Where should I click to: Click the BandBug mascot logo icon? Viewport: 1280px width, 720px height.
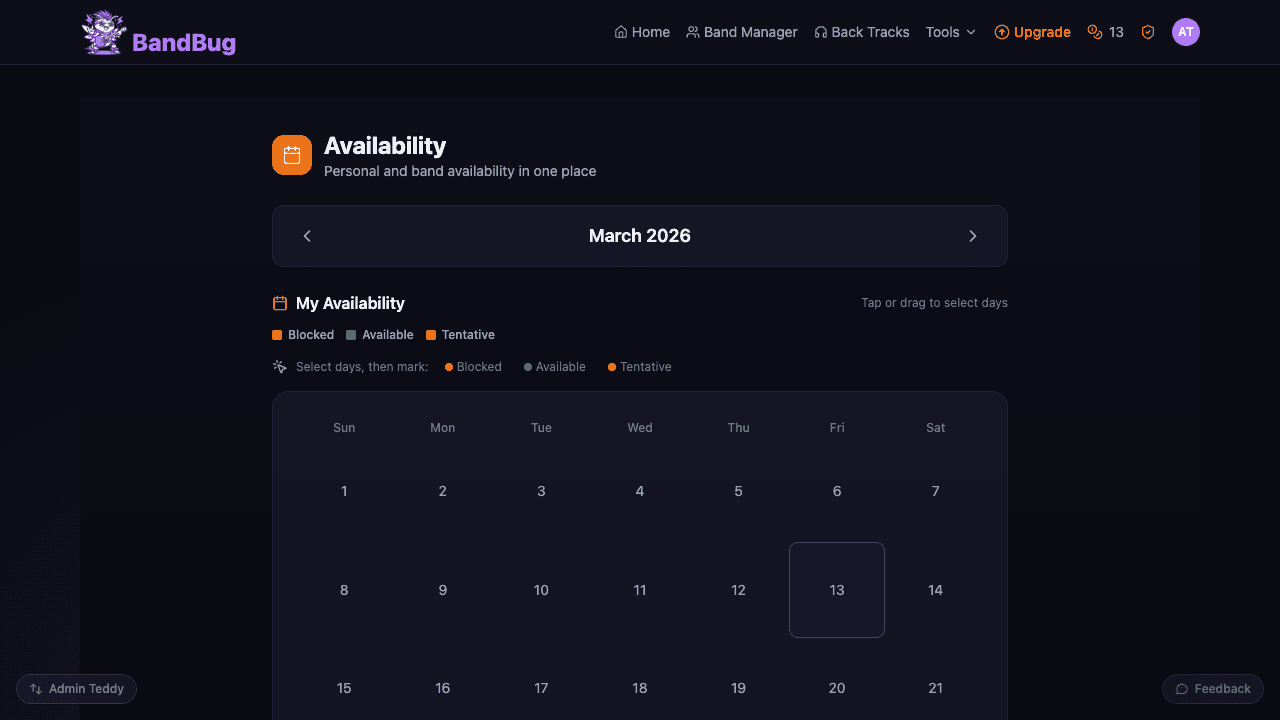click(x=102, y=31)
